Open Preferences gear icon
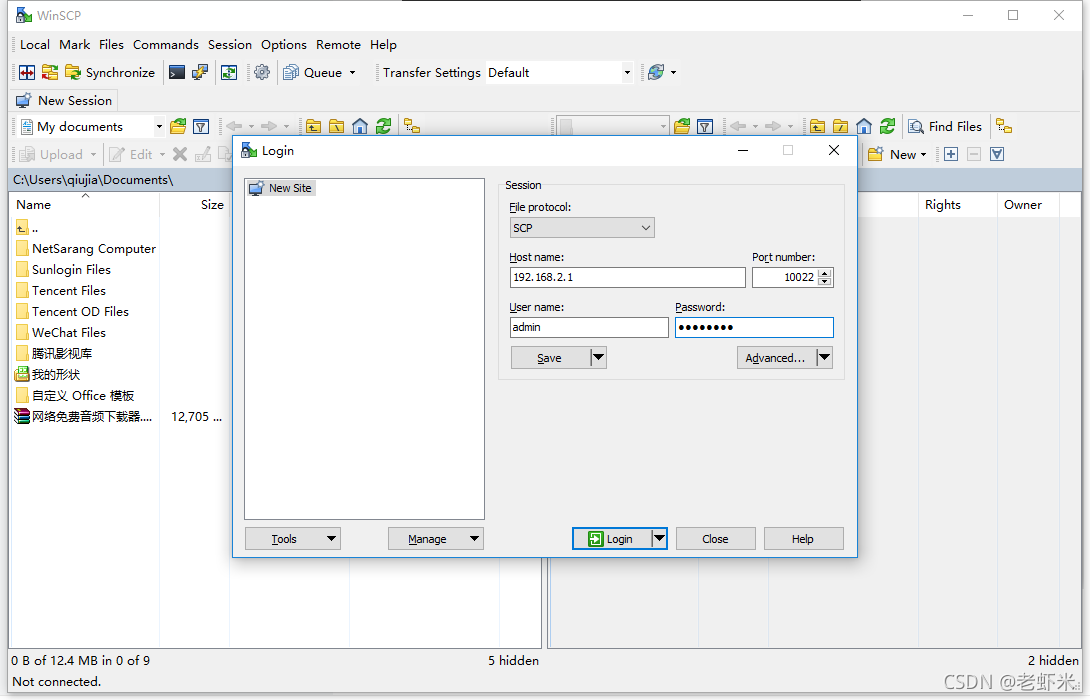 262,72
